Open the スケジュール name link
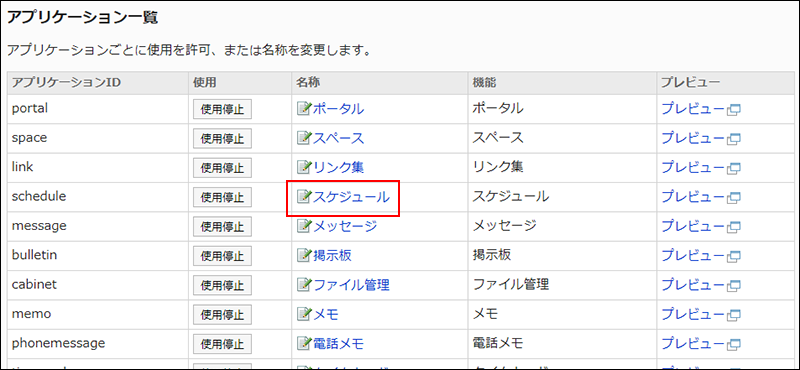 click(351, 196)
